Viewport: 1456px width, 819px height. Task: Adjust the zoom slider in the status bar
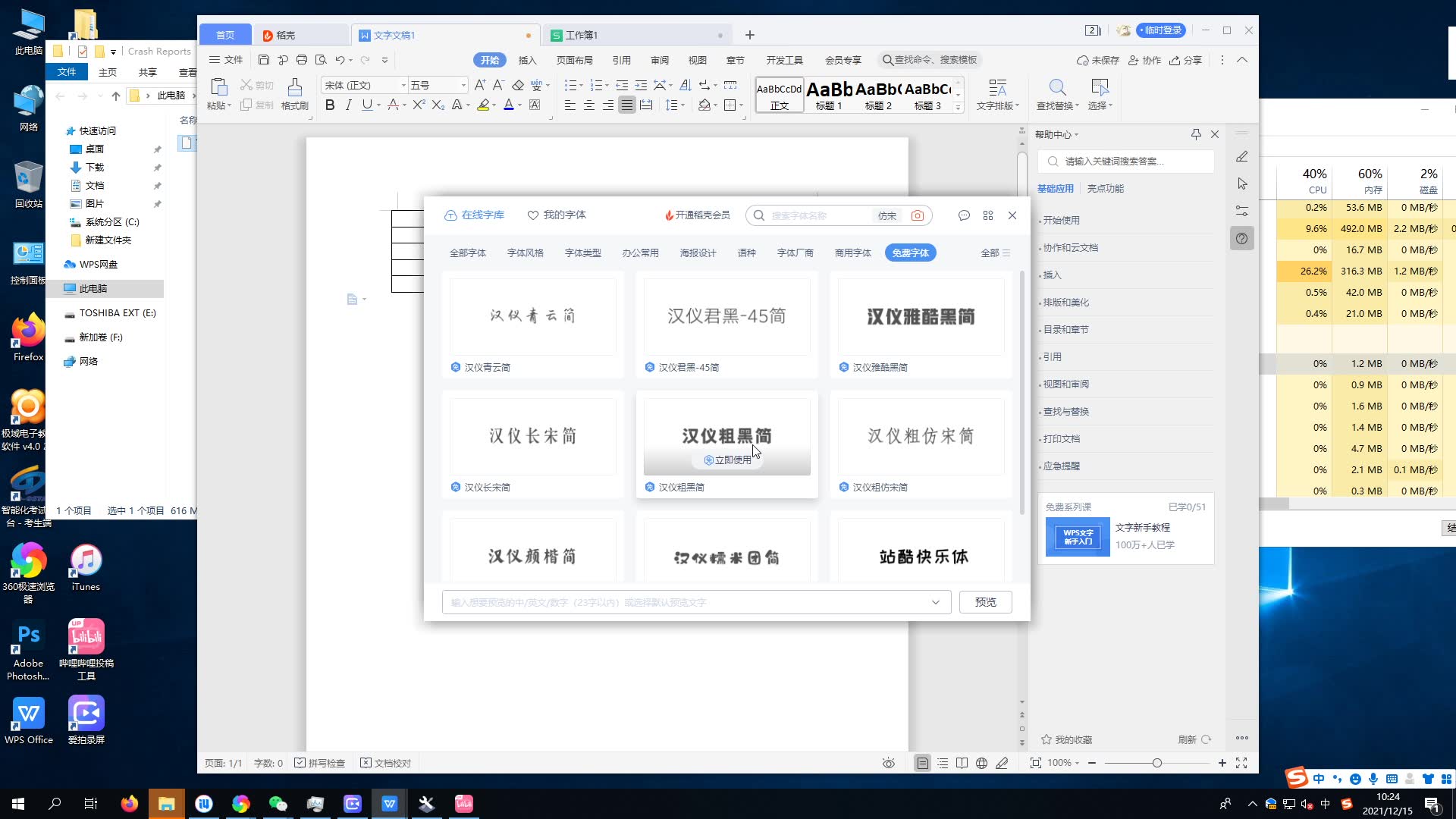pyautogui.click(x=1156, y=763)
